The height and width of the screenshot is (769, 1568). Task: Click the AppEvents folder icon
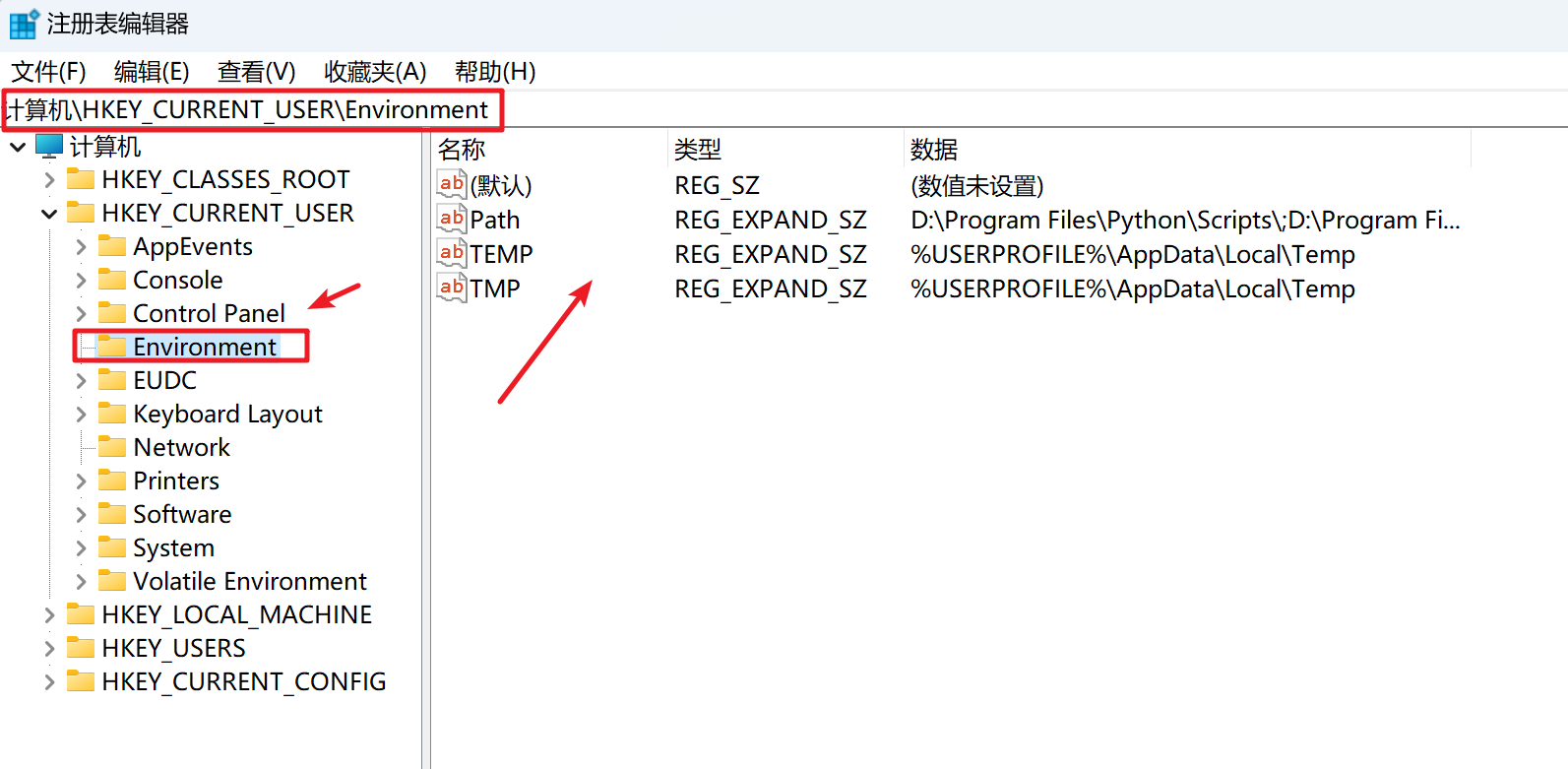point(112,246)
